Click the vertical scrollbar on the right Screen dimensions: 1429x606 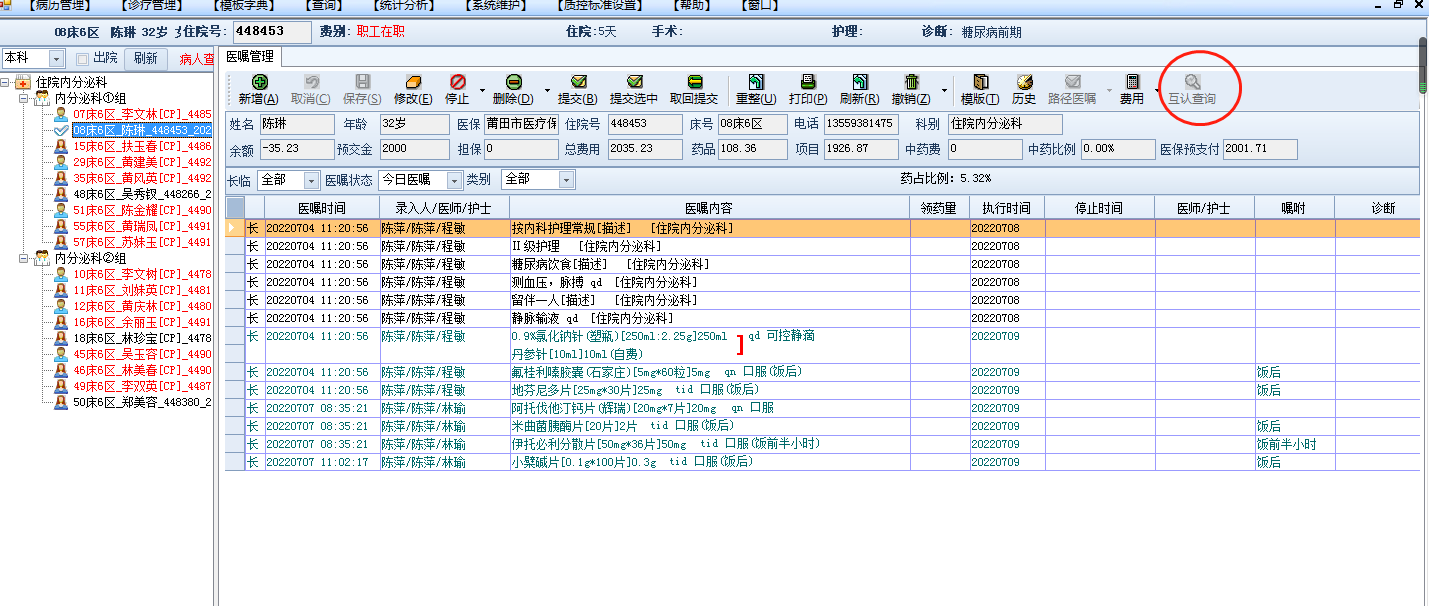(x=1423, y=66)
